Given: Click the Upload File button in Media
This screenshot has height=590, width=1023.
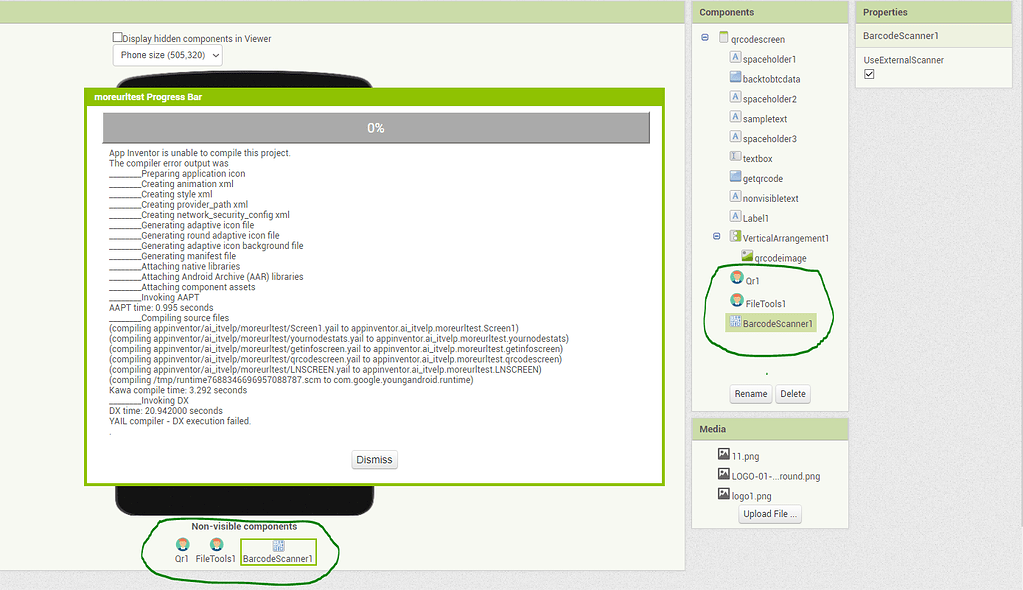Looking at the screenshot, I should [769, 513].
